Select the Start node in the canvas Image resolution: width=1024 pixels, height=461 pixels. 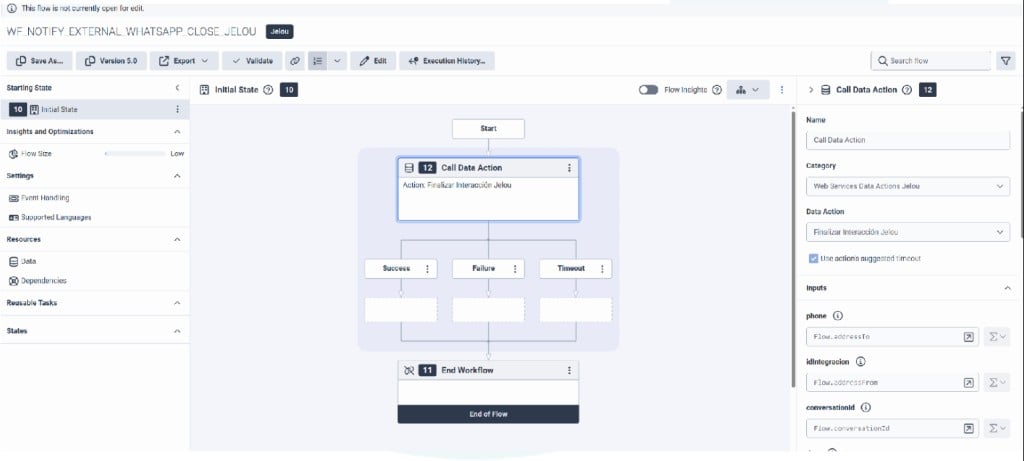[488, 129]
